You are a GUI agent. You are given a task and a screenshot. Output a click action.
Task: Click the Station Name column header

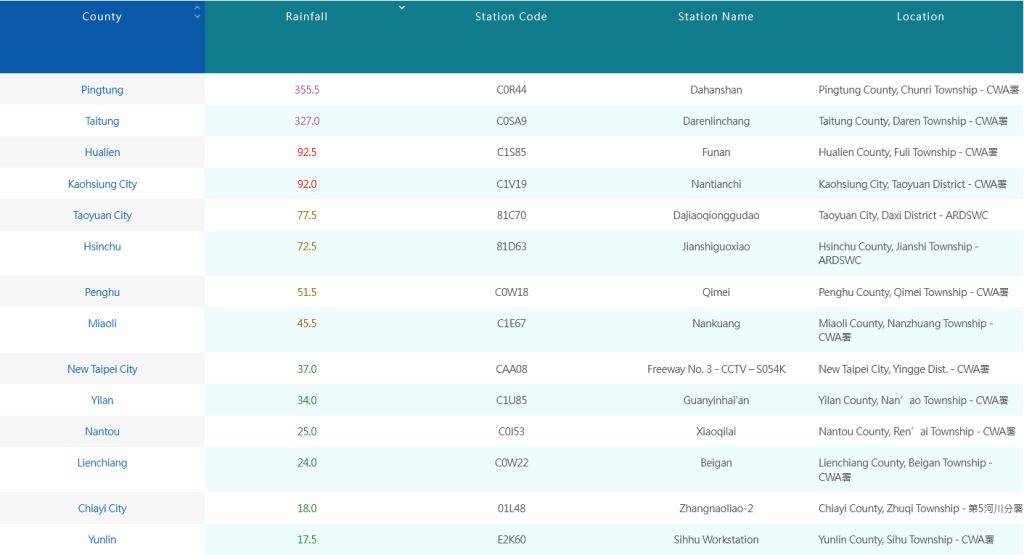click(x=716, y=17)
